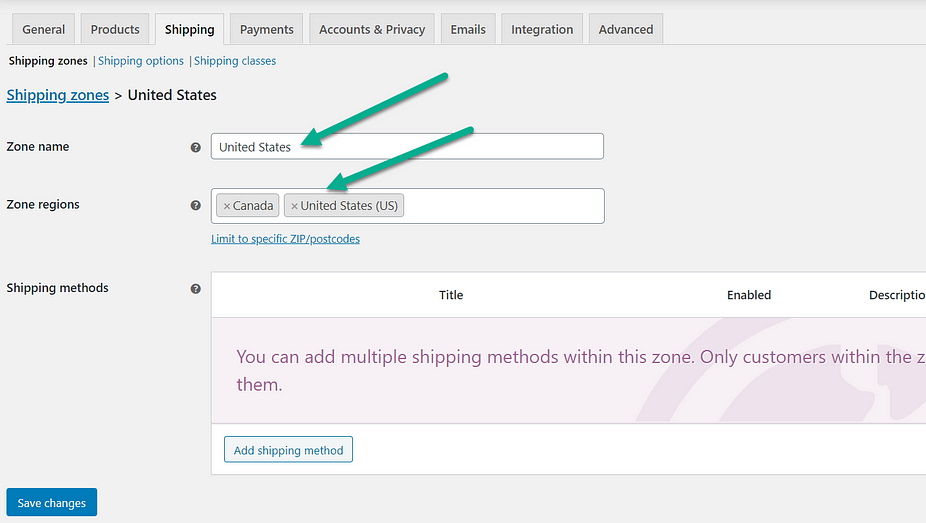Image resolution: width=926 pixels, height=523 pixels.
Task: Switch to the Products tab
Action: tap(115, 29)
